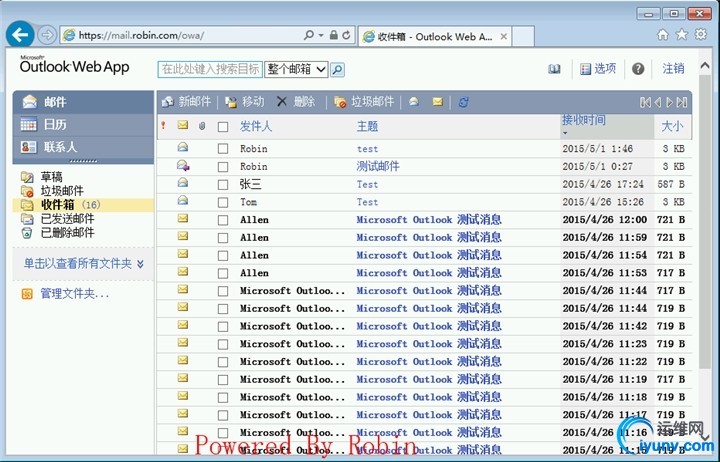Switch to the 邮件 mail section
Image resolution: width=720 pixels, height=462 pixels.
(83, 102)
